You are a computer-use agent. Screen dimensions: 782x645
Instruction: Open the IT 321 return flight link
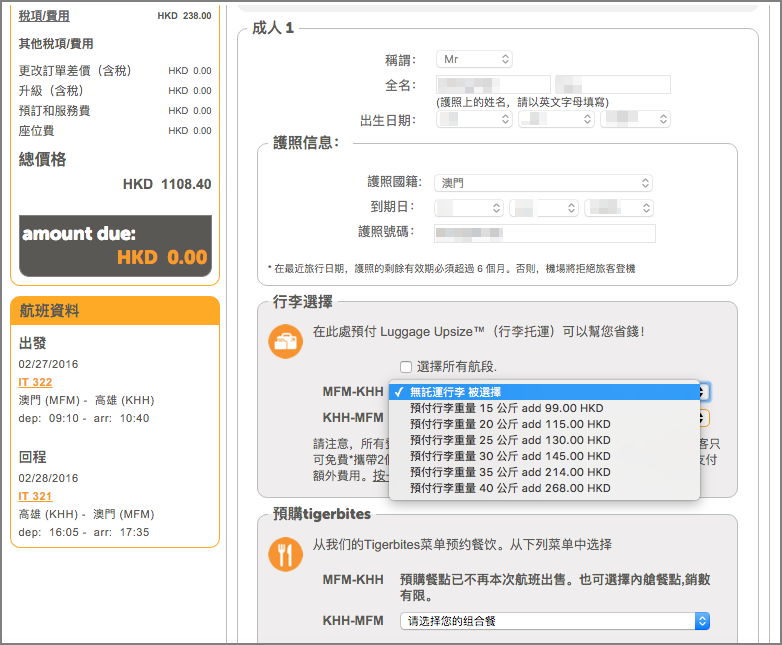pyautogui.click(x=36, y=496)
